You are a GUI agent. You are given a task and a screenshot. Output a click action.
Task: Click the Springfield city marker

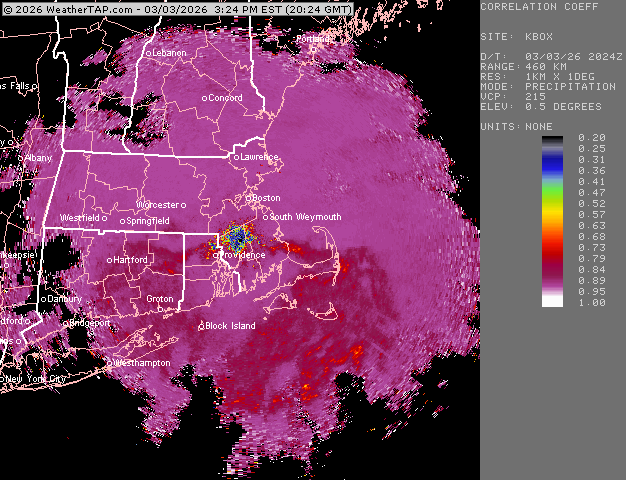pyautogui.click(x=123, y=221)
